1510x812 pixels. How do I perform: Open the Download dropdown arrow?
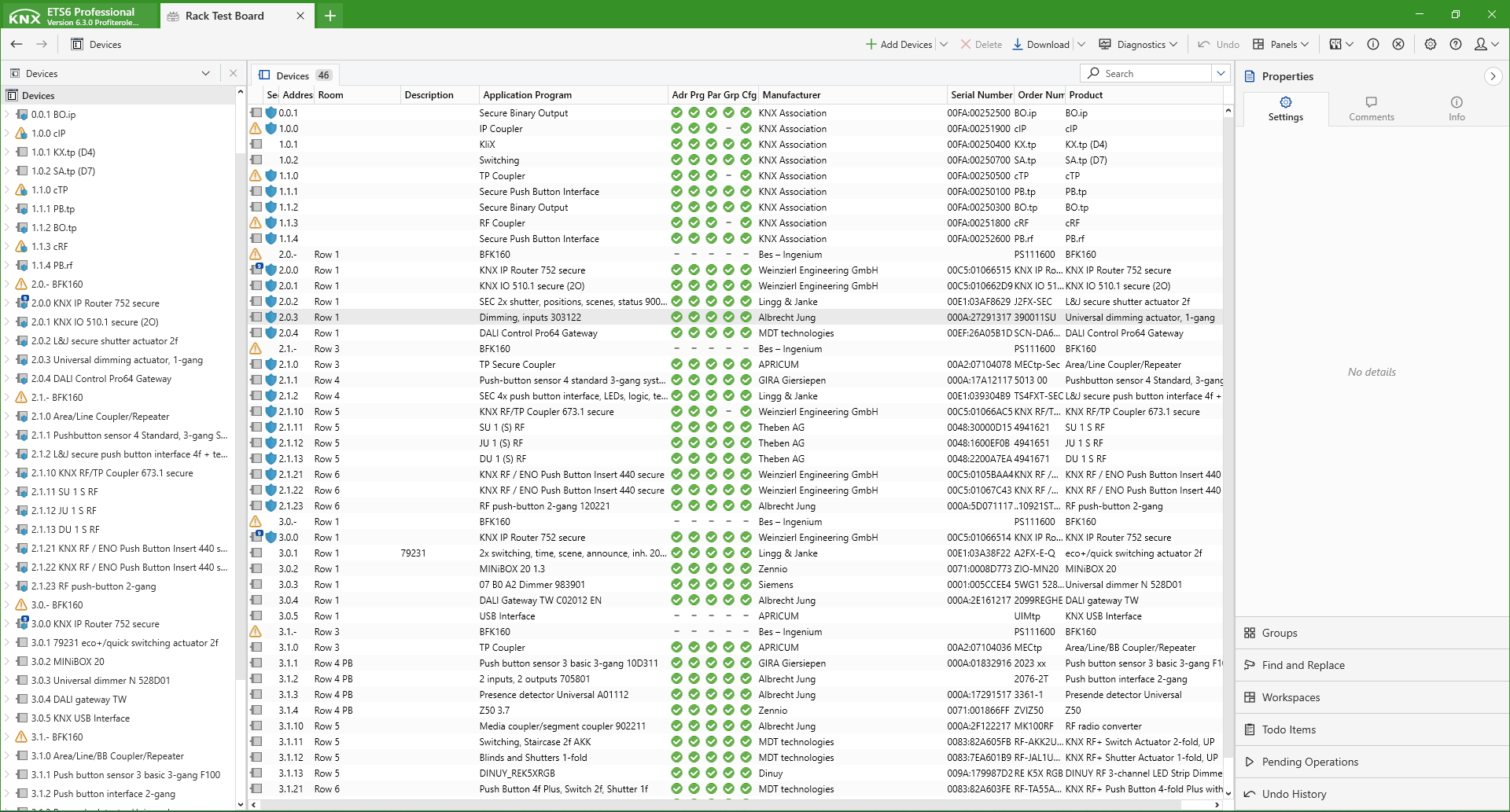pyautogui.click(x=1081, y=44)
